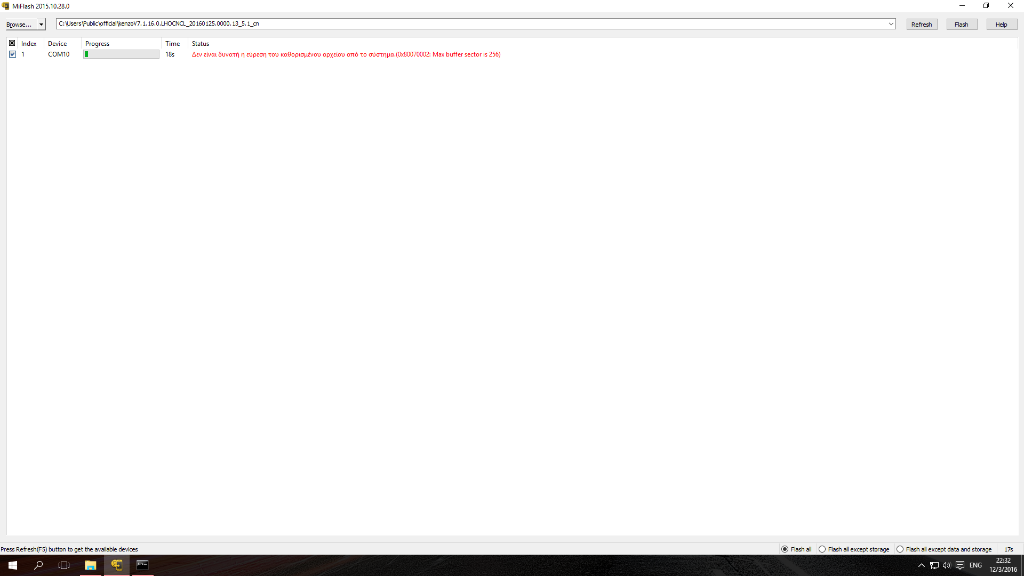The height and width of the screenshot is (576, 1024).
Task: Start flashing with the Flash button
Action: tap(961, 24)
